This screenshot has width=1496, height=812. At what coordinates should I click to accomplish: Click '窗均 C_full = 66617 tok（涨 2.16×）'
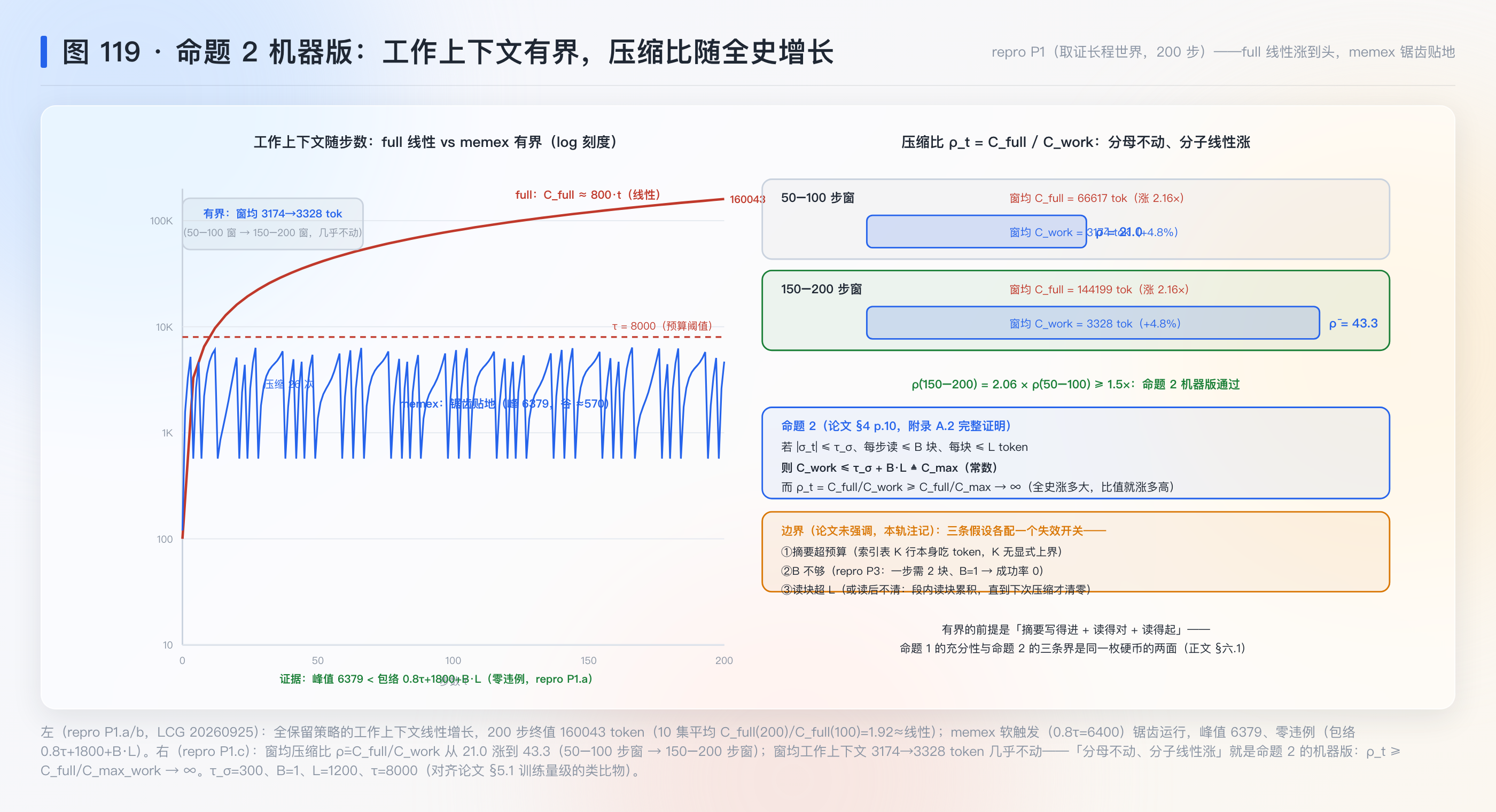(1096, 198)
